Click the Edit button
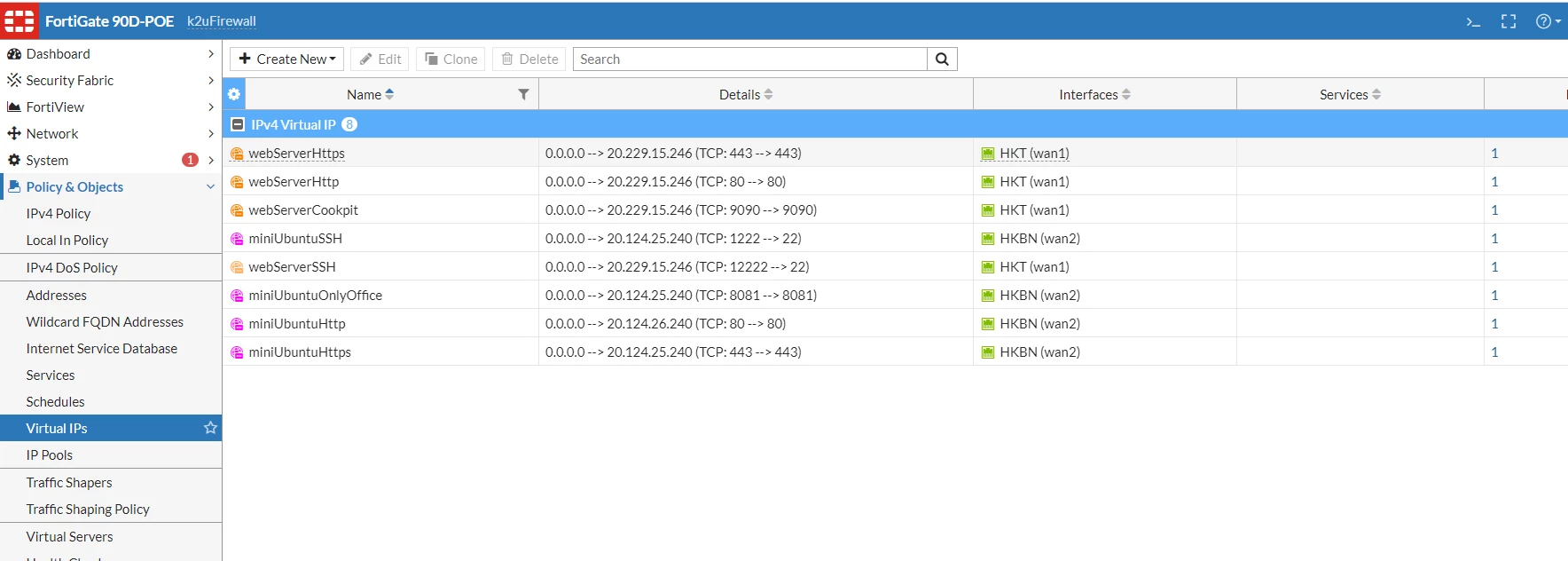 380,59
